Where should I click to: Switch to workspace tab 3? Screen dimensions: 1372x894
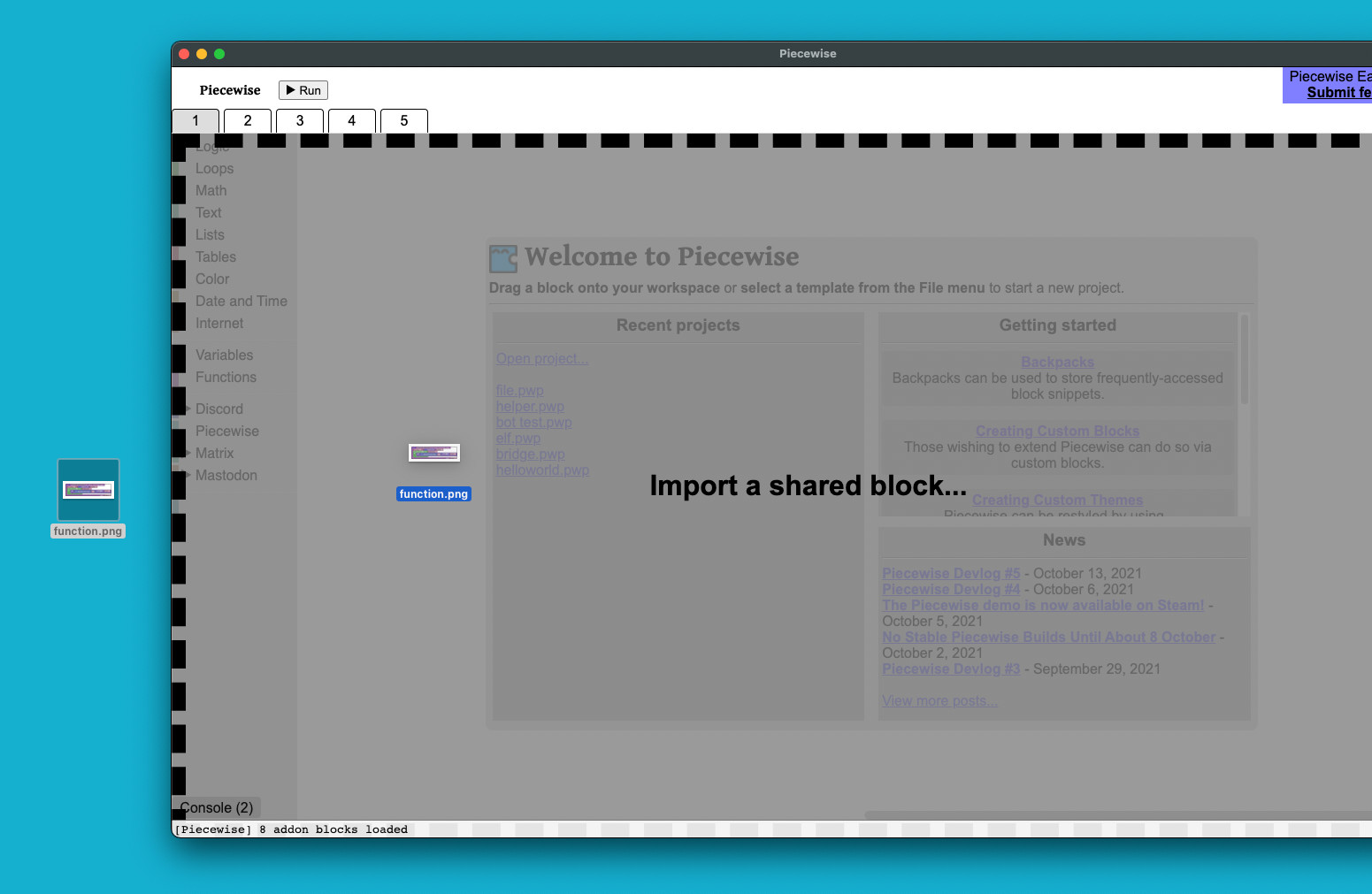[x=299, y=120]
